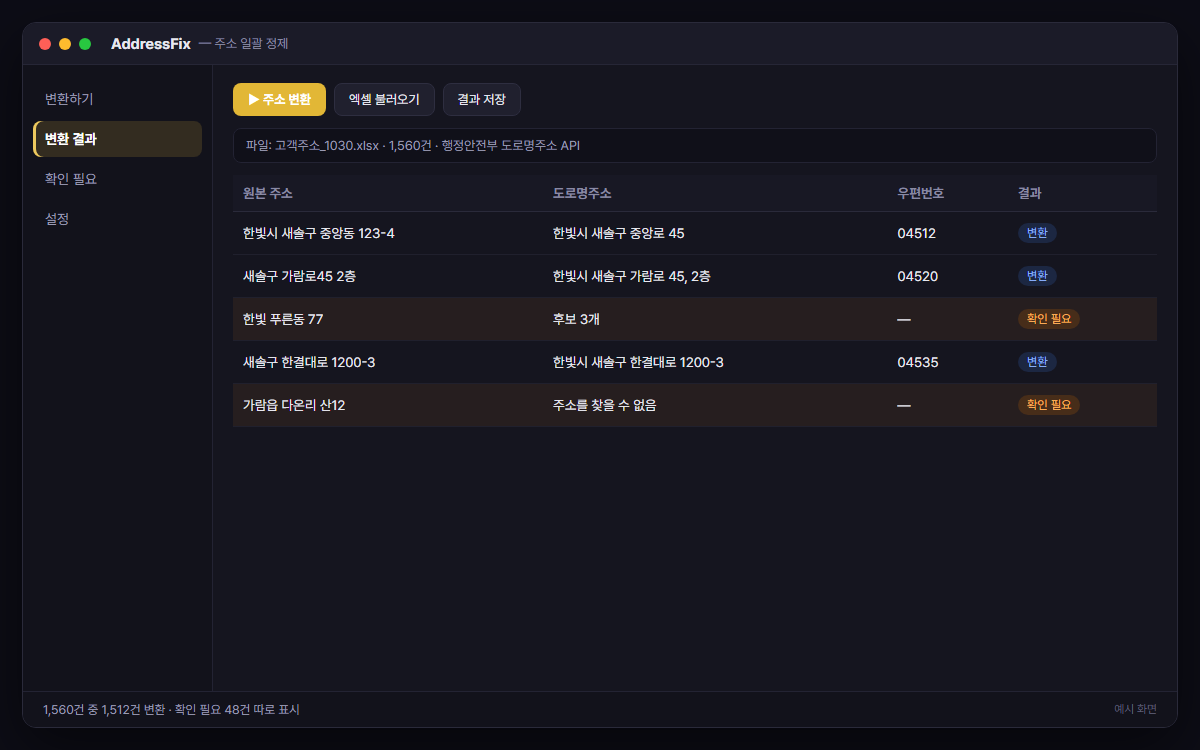The width and height of the screenshot is (1200, 750).
Task: Open 설정 in the sidebar
Action: (117, 219)
